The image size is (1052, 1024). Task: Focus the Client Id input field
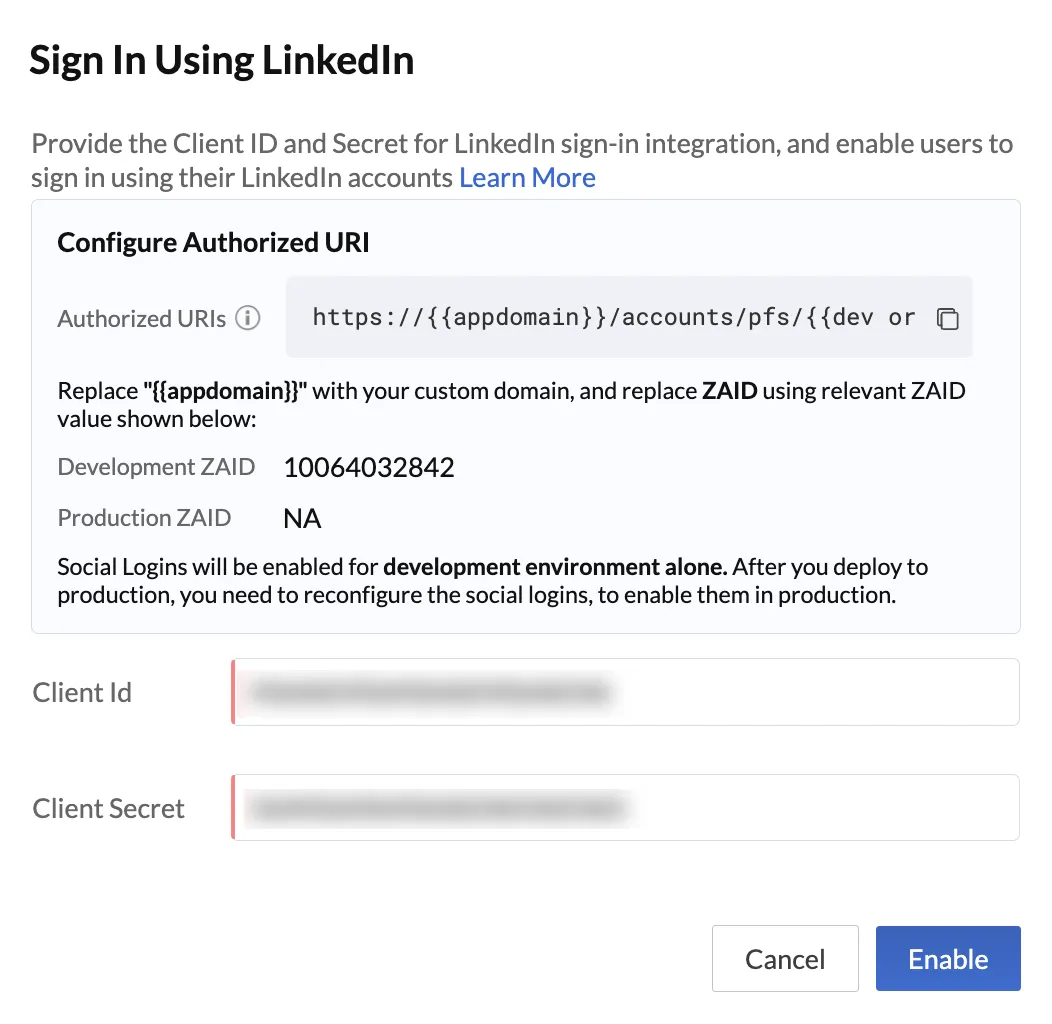[625, 692]
